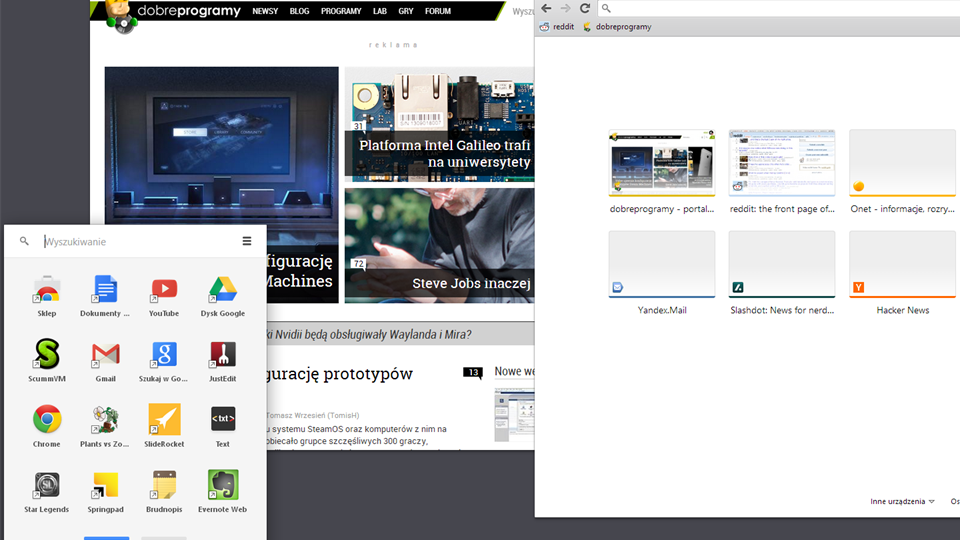The image size is (960, 540).
Task: Open Springpad app icon
Action: point(105,486)
